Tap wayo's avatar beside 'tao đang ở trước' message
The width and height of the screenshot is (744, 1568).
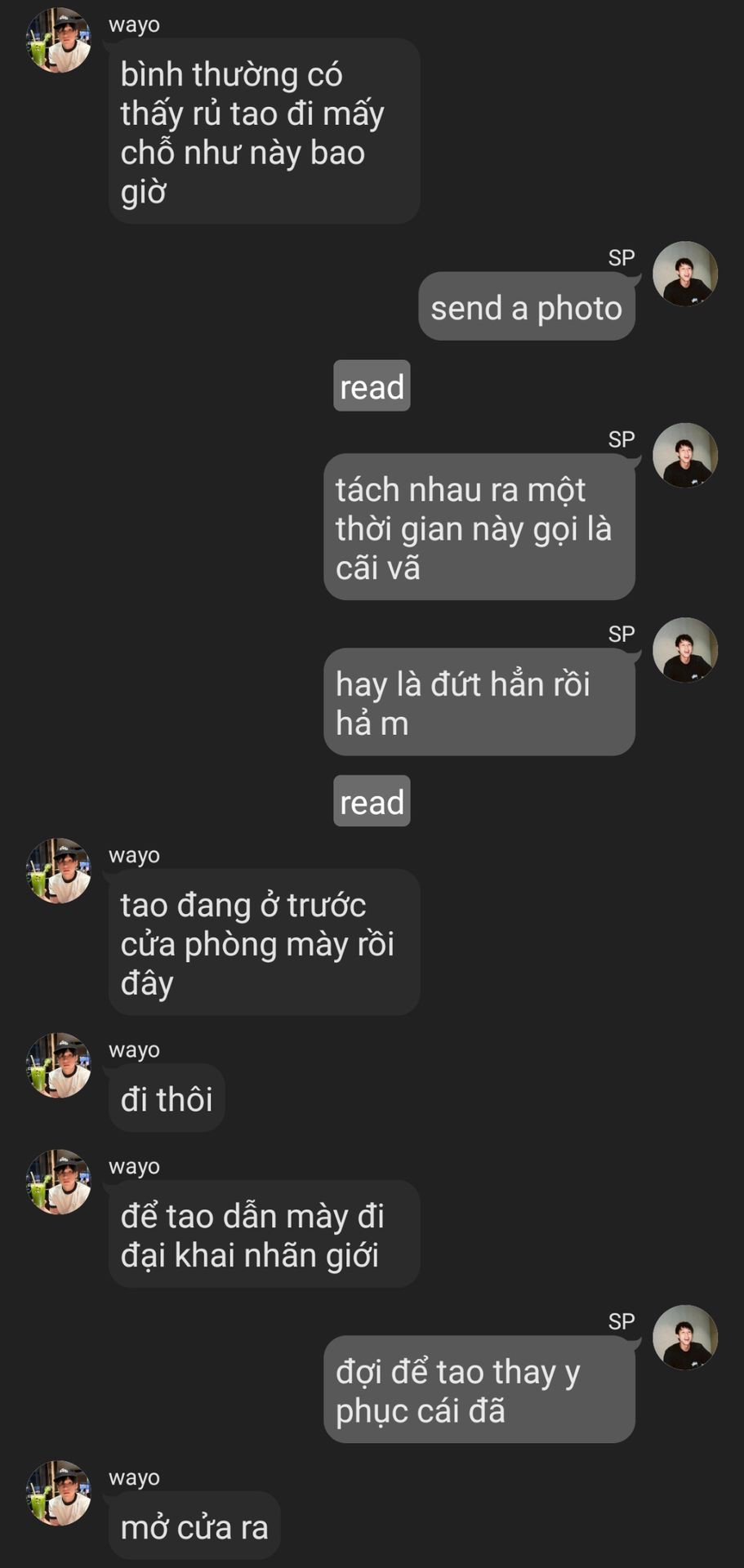point(59,871)
